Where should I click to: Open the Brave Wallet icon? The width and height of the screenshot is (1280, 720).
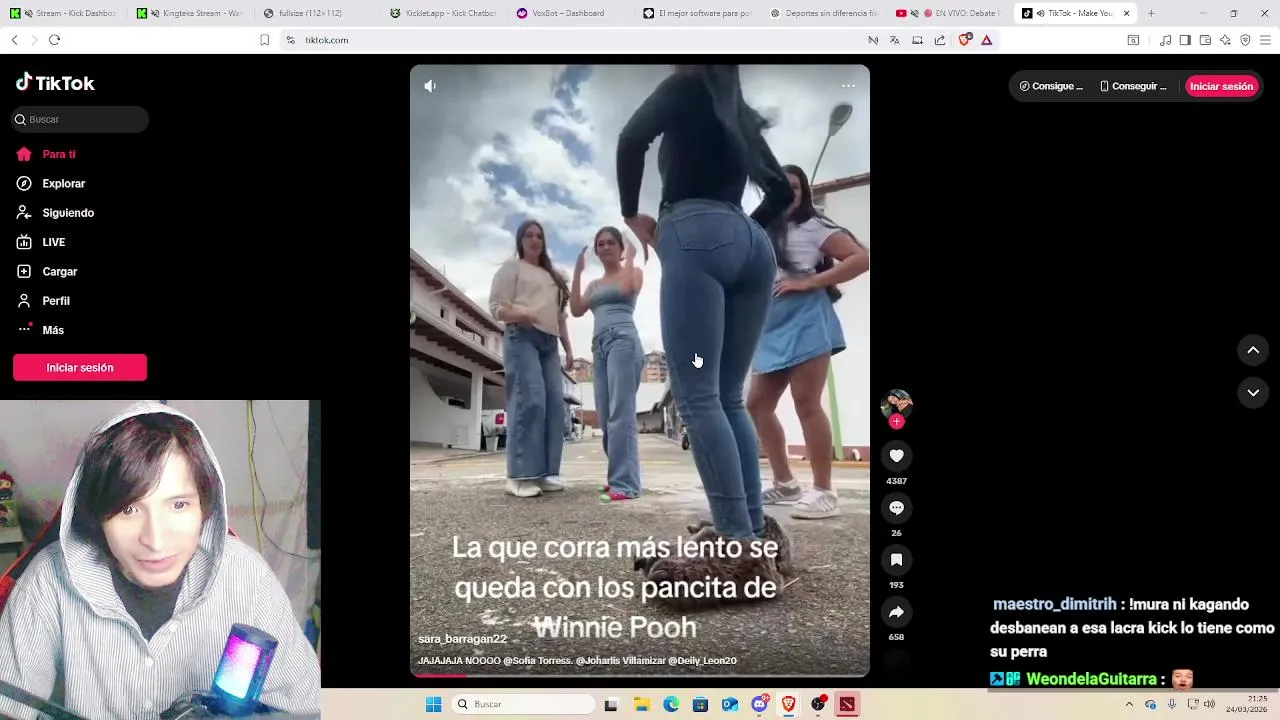tap(1205, 40)
